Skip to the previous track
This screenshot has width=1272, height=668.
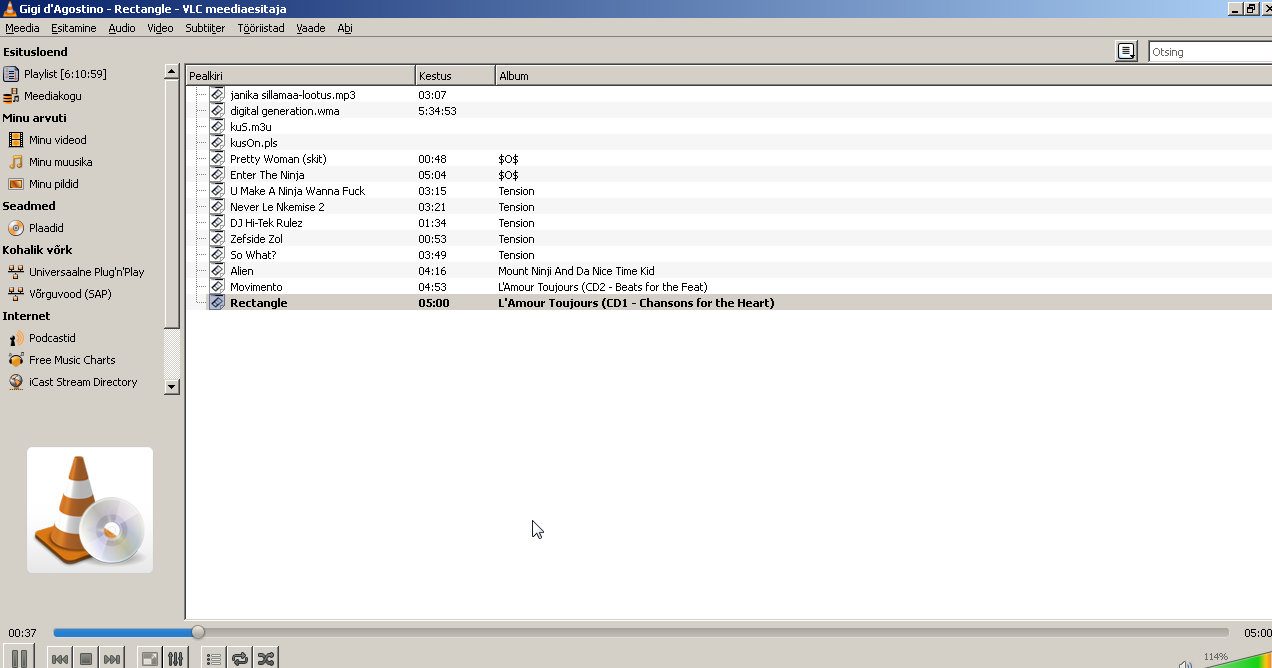click(60, 659)
